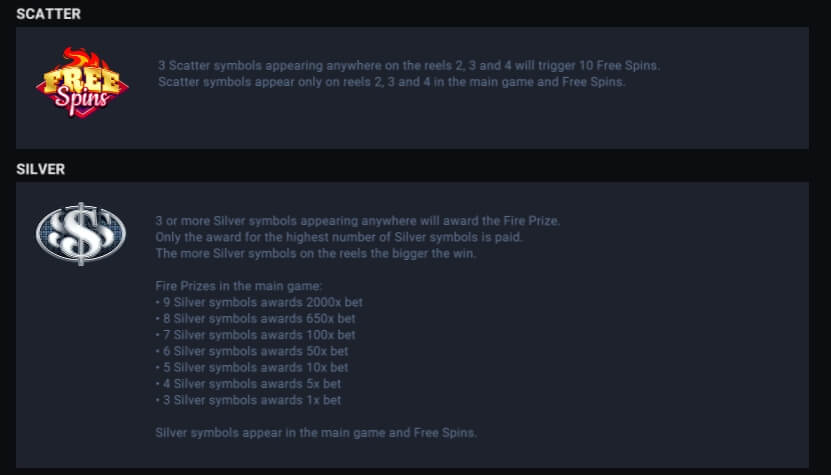Select the SCATTER section heading
The width and height of the screenshot is (831, 475).
(x=49, y=14)
